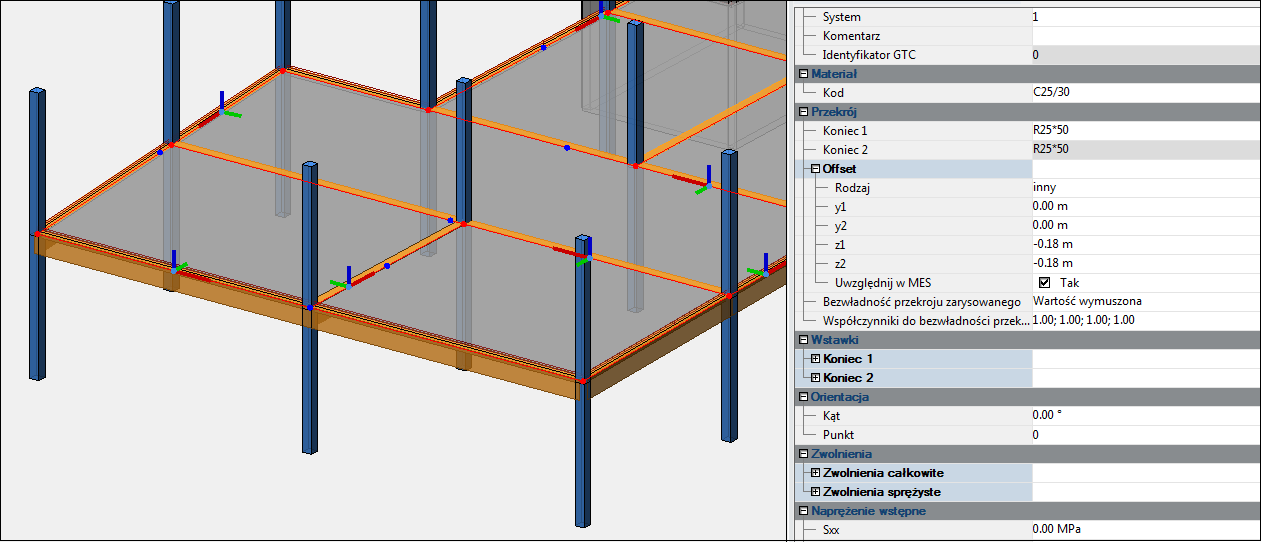Expand Koniec 1 under Wstawki
This screenshot has height=548, width=1266.
tap(815, 359)
